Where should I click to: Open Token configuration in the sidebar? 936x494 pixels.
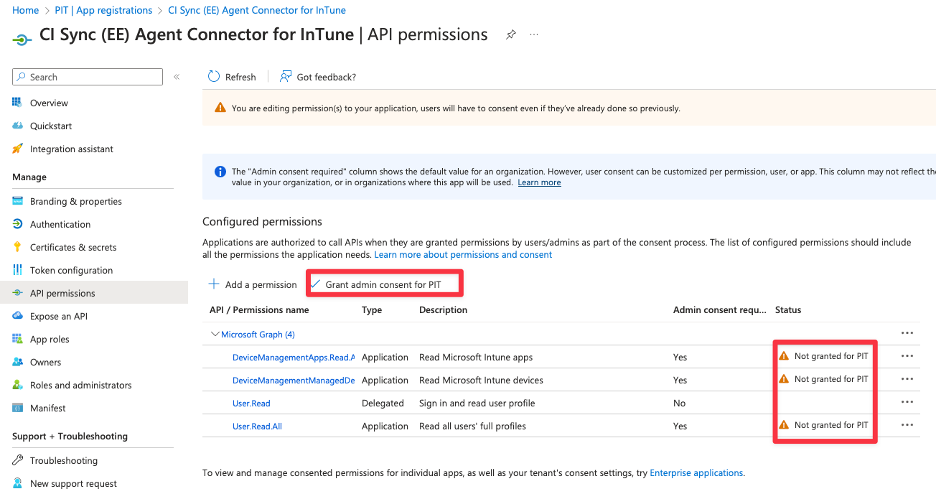pyautogui.click(x=71, y=270)
